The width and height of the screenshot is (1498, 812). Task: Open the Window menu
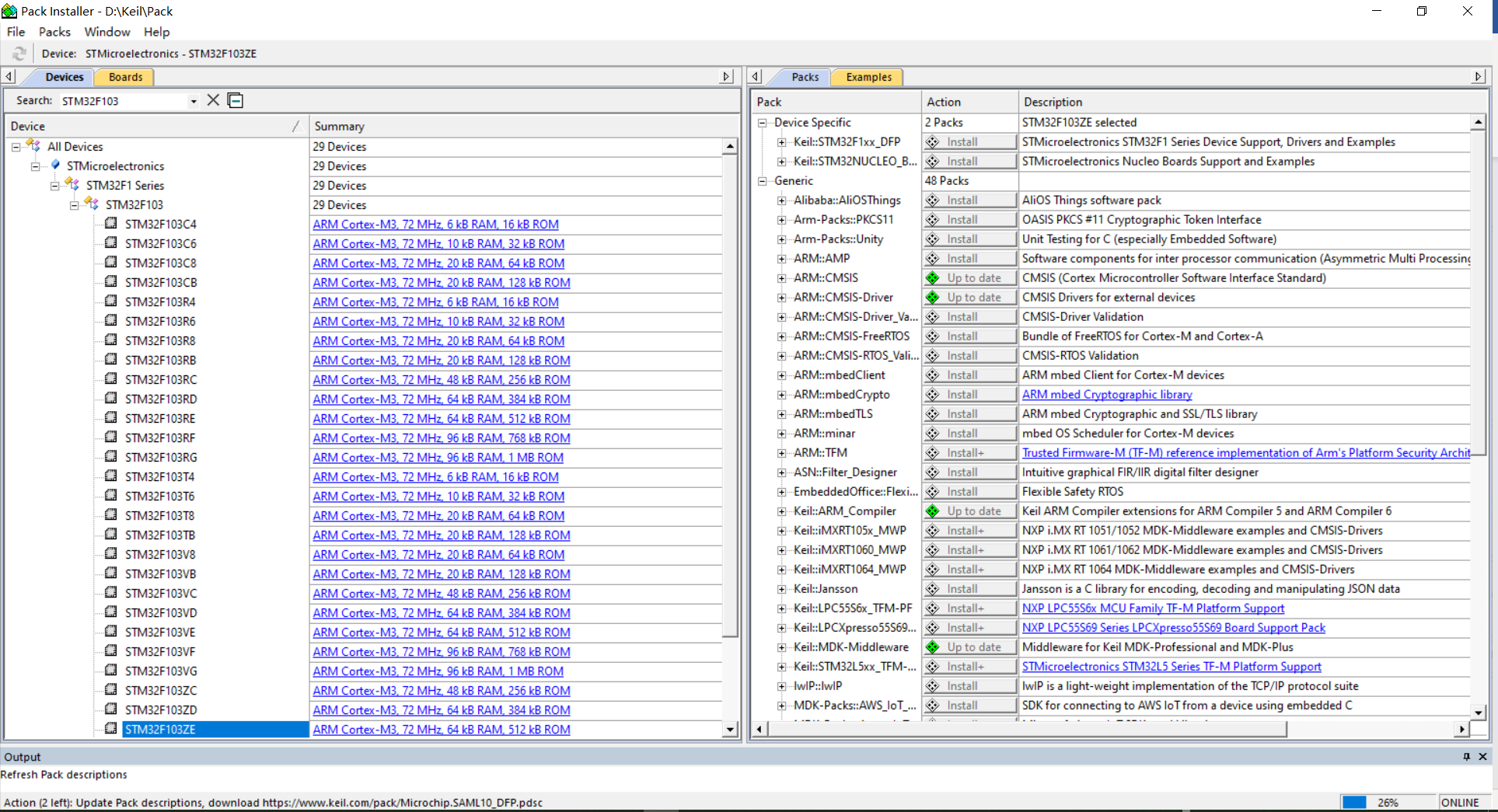pyautogui.click(x=107, y=32)
